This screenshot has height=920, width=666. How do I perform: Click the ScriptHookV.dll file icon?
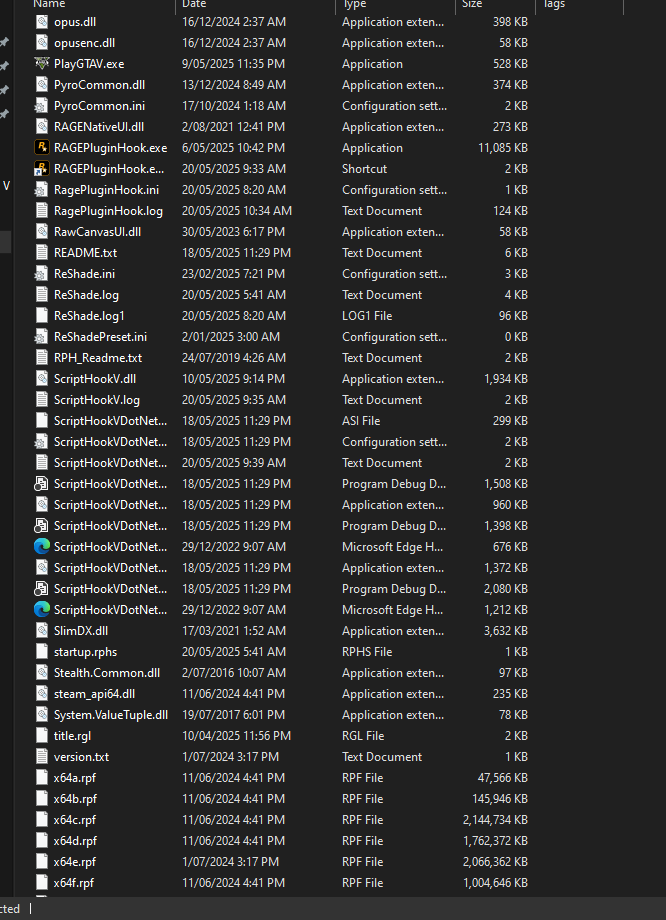point(42,379)
